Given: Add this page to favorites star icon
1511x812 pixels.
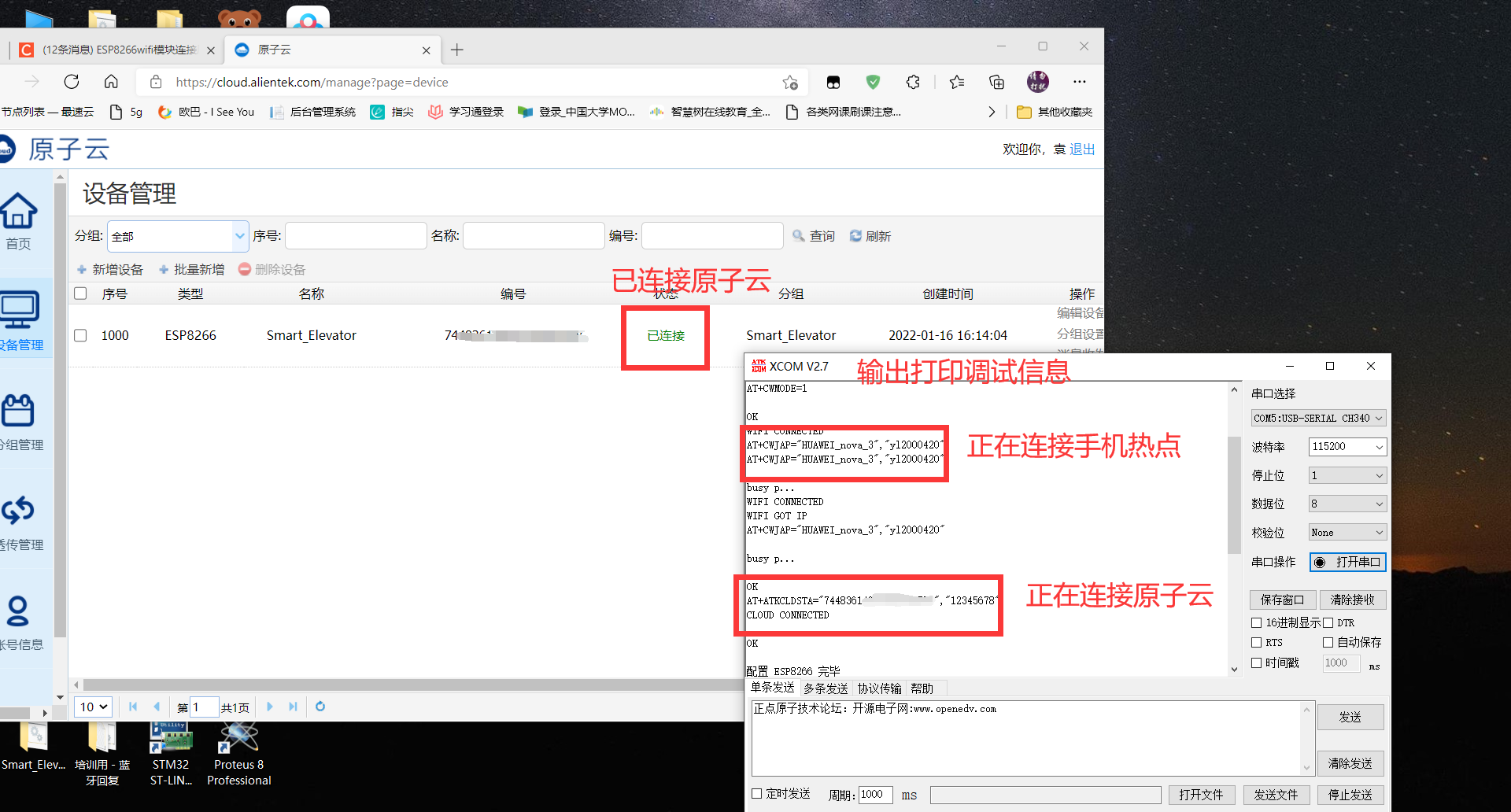Looking at the screenshot, I should click(790, 82).
